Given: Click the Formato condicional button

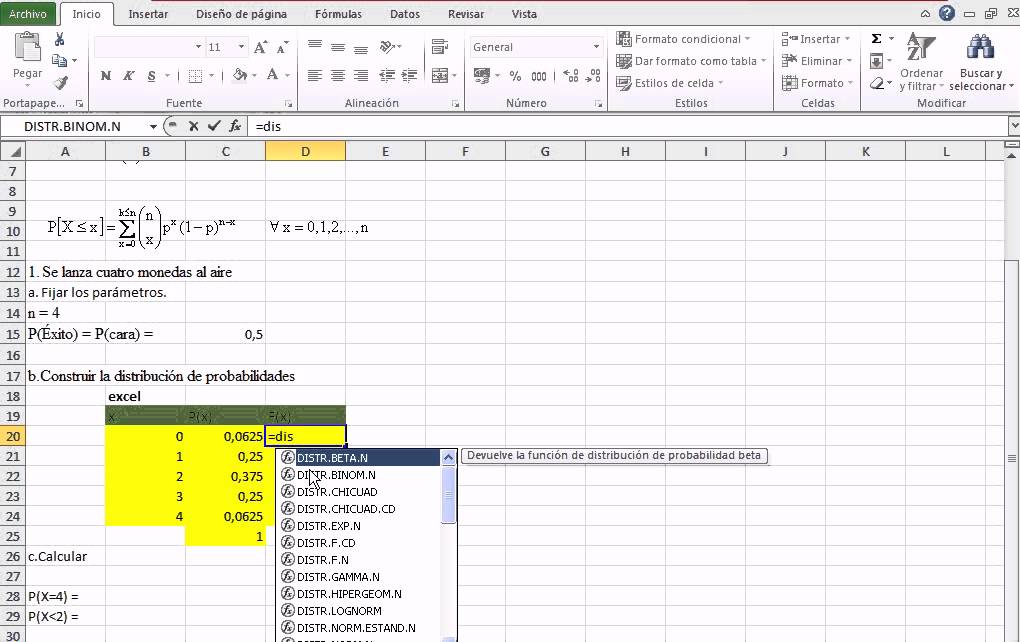Looking at the screenshot, I should (x=688, y=39).
